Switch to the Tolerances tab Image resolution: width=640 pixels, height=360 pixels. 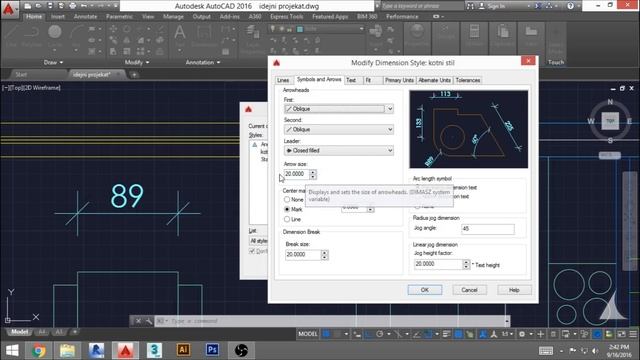[468, 80]
